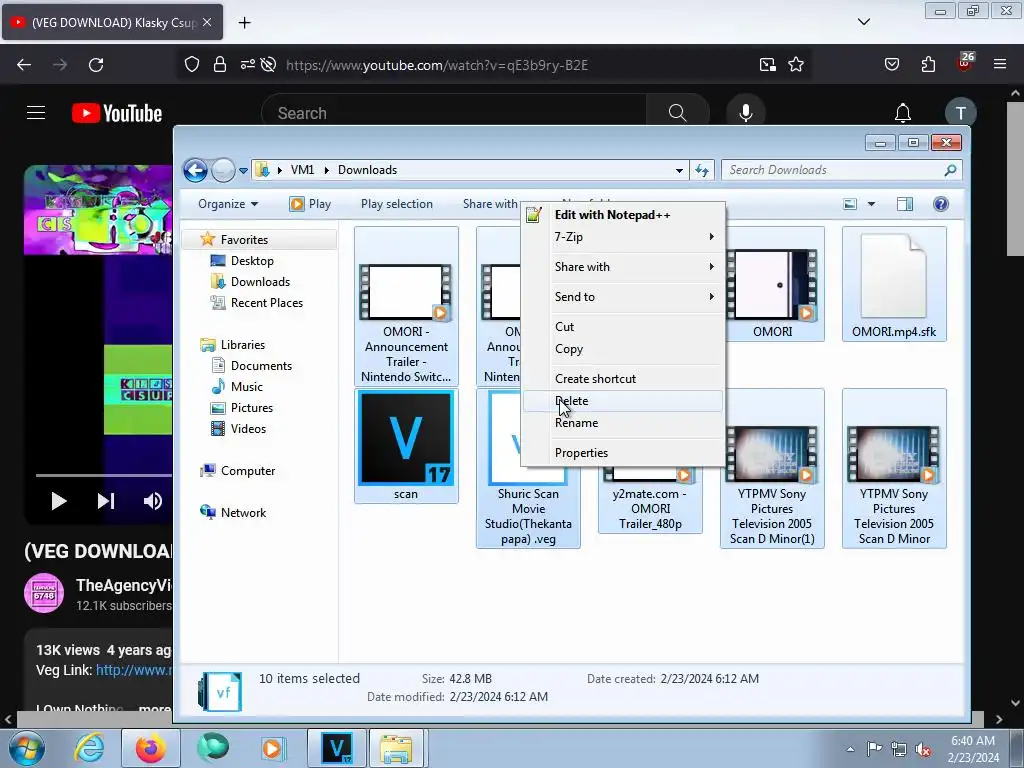Select OMORI Announcement Trailer Nintendo Switch video file
Viewport: 1024px width, 768px height.
point(406,306)
